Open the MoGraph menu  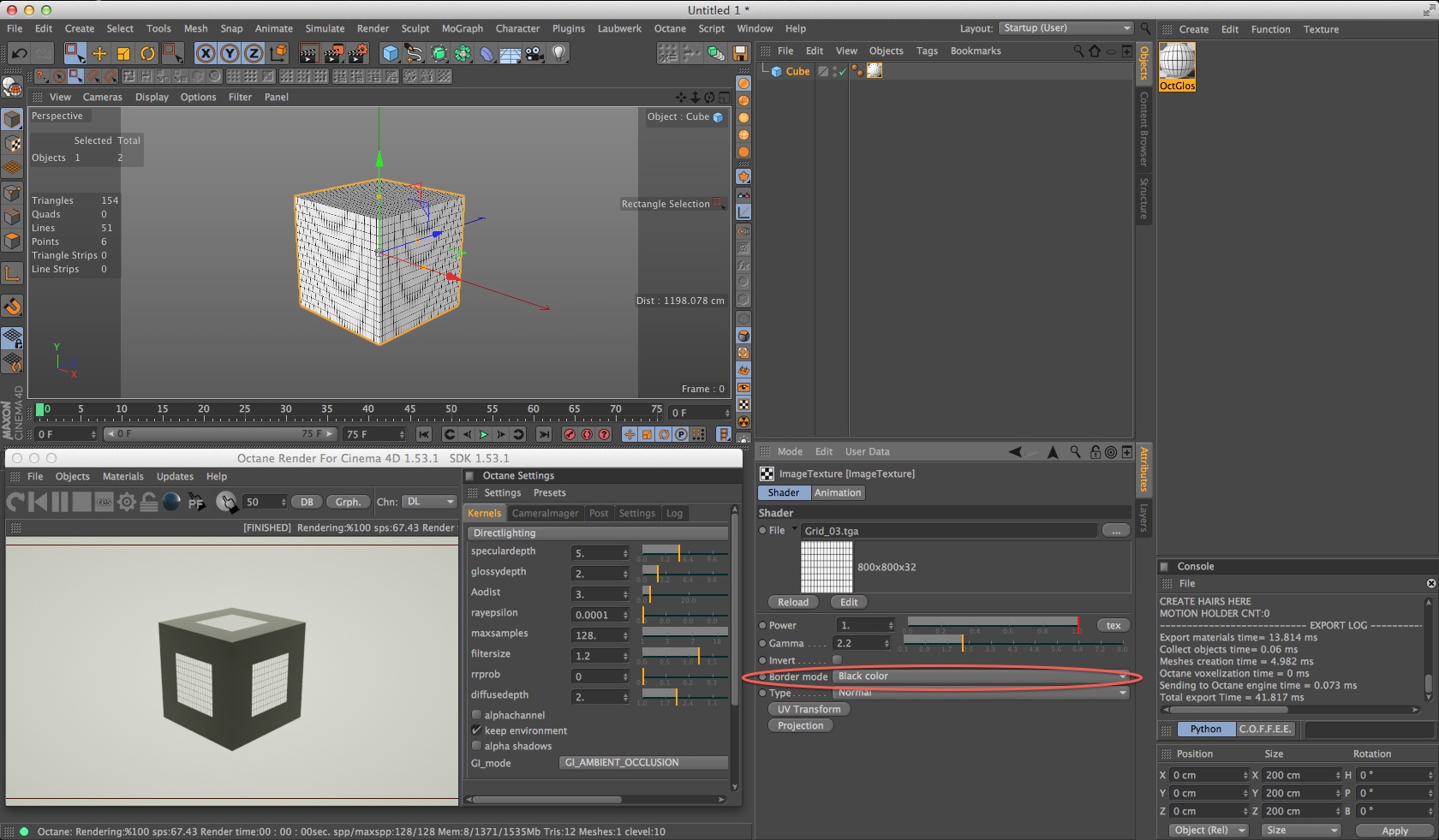coord(462,28)
